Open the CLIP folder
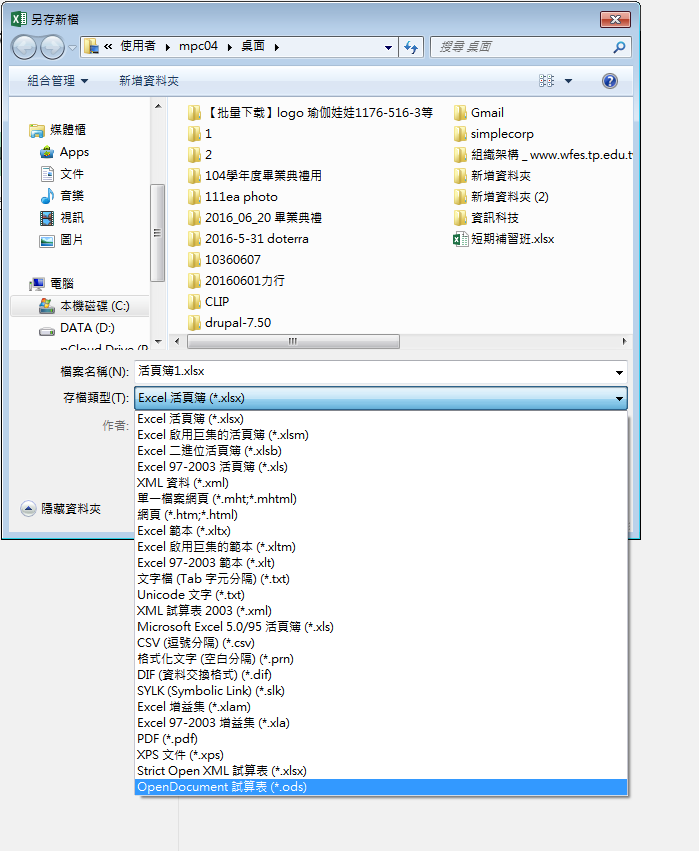The image size is (699, 851). point(208,302)
